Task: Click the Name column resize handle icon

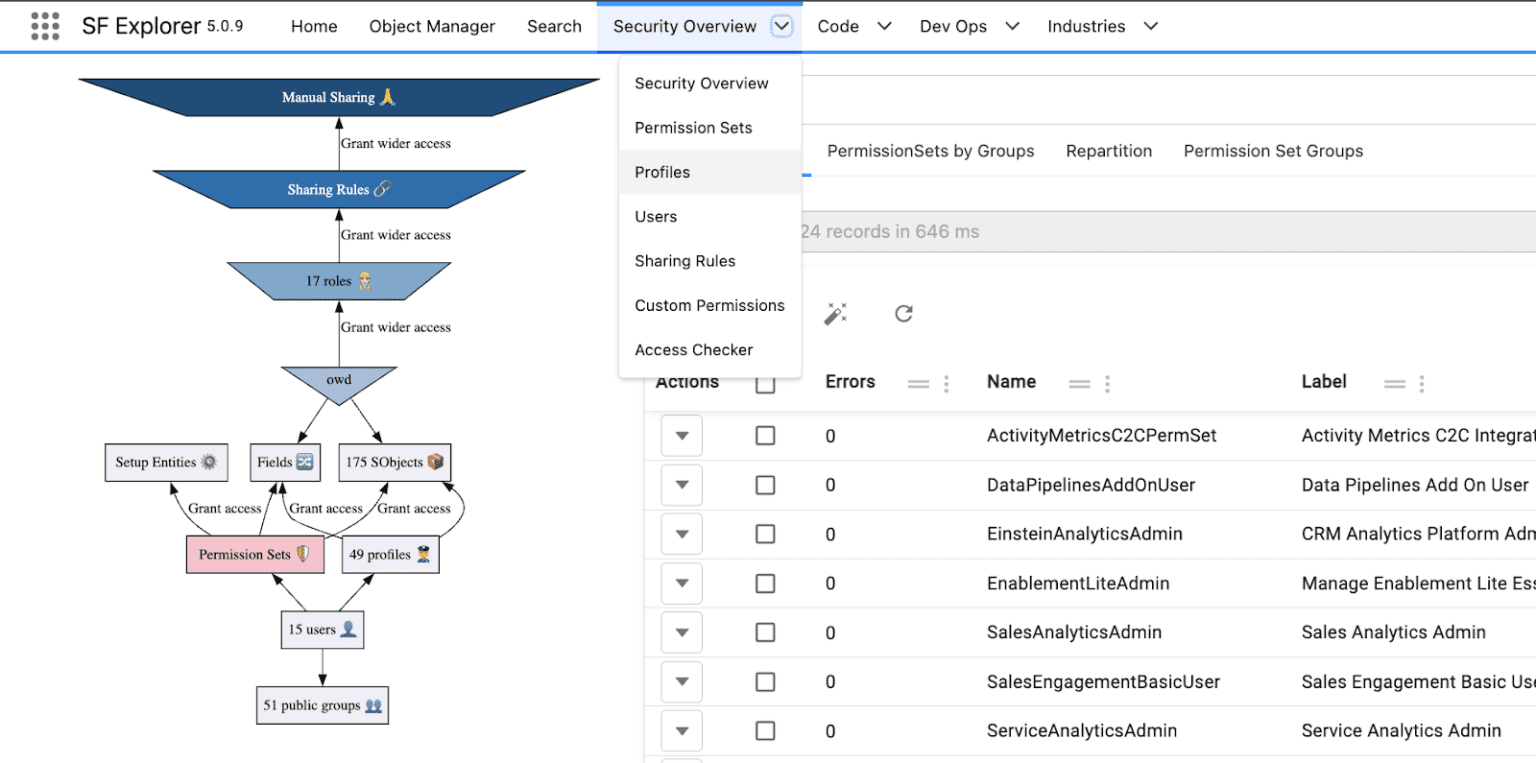Action: (x=1079, y=383)
